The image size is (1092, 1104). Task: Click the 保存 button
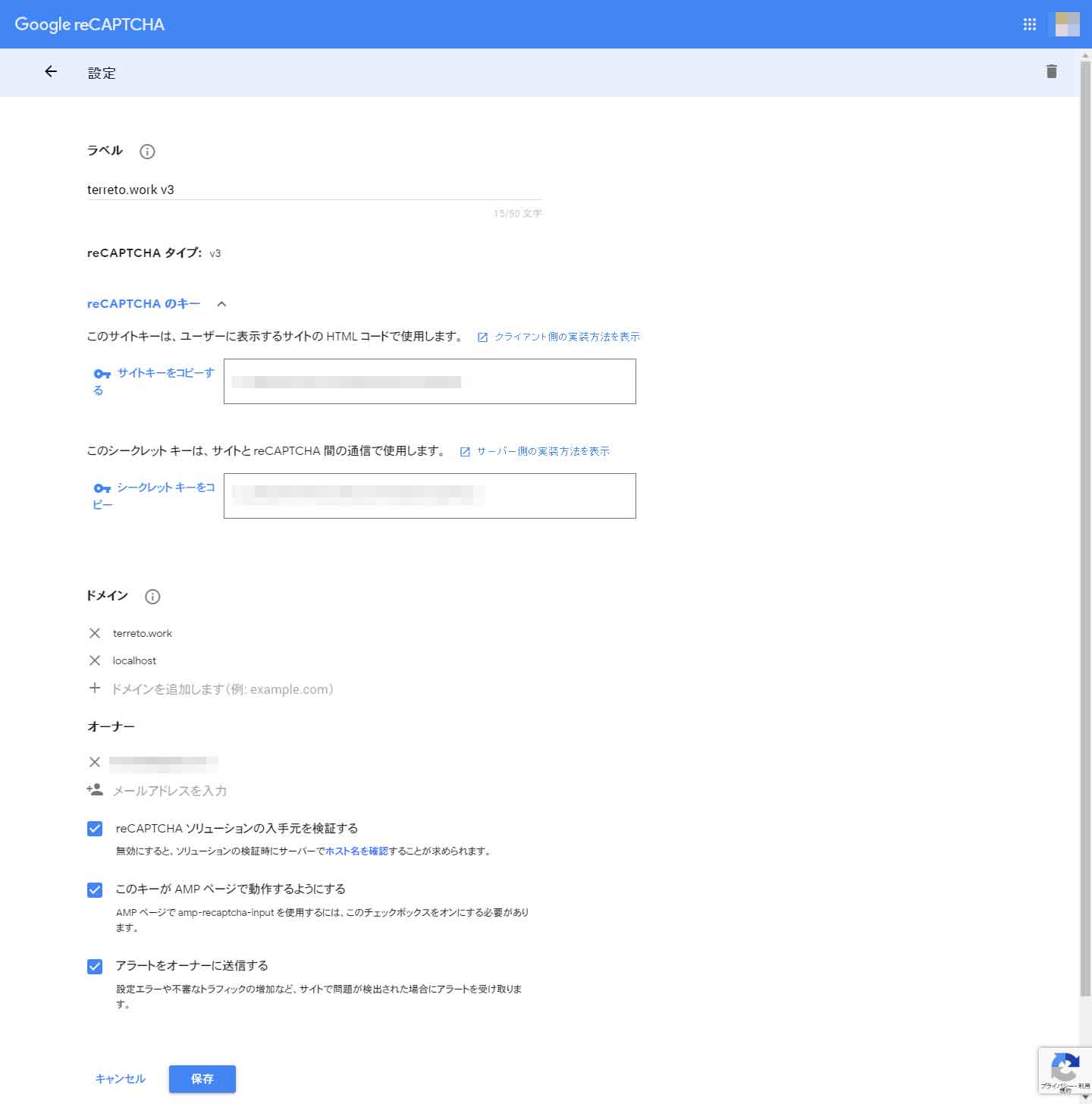[x=202, y=1079]
